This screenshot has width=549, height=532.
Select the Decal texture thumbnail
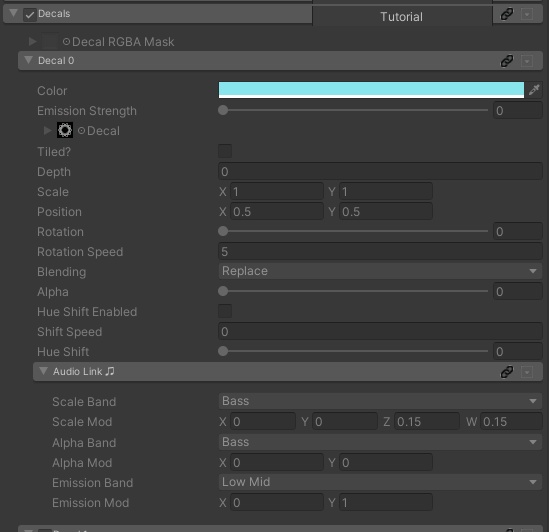[65, 130]
